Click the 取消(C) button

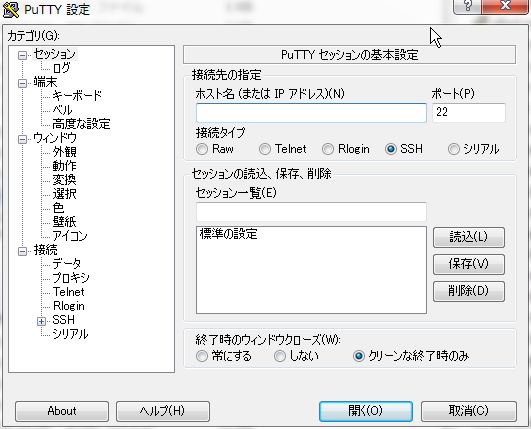point(469,411)
